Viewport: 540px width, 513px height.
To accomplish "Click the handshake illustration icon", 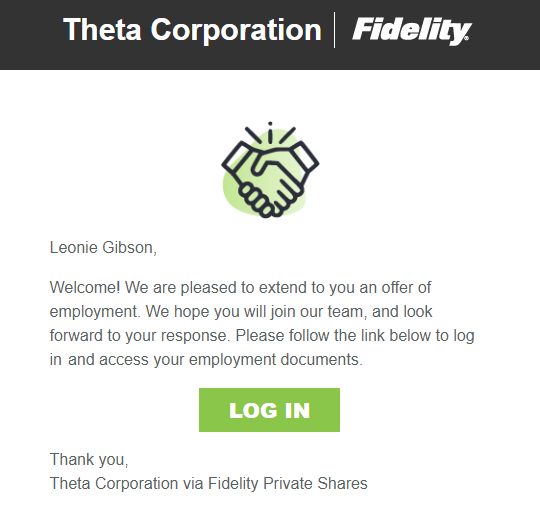I will 270,170.
